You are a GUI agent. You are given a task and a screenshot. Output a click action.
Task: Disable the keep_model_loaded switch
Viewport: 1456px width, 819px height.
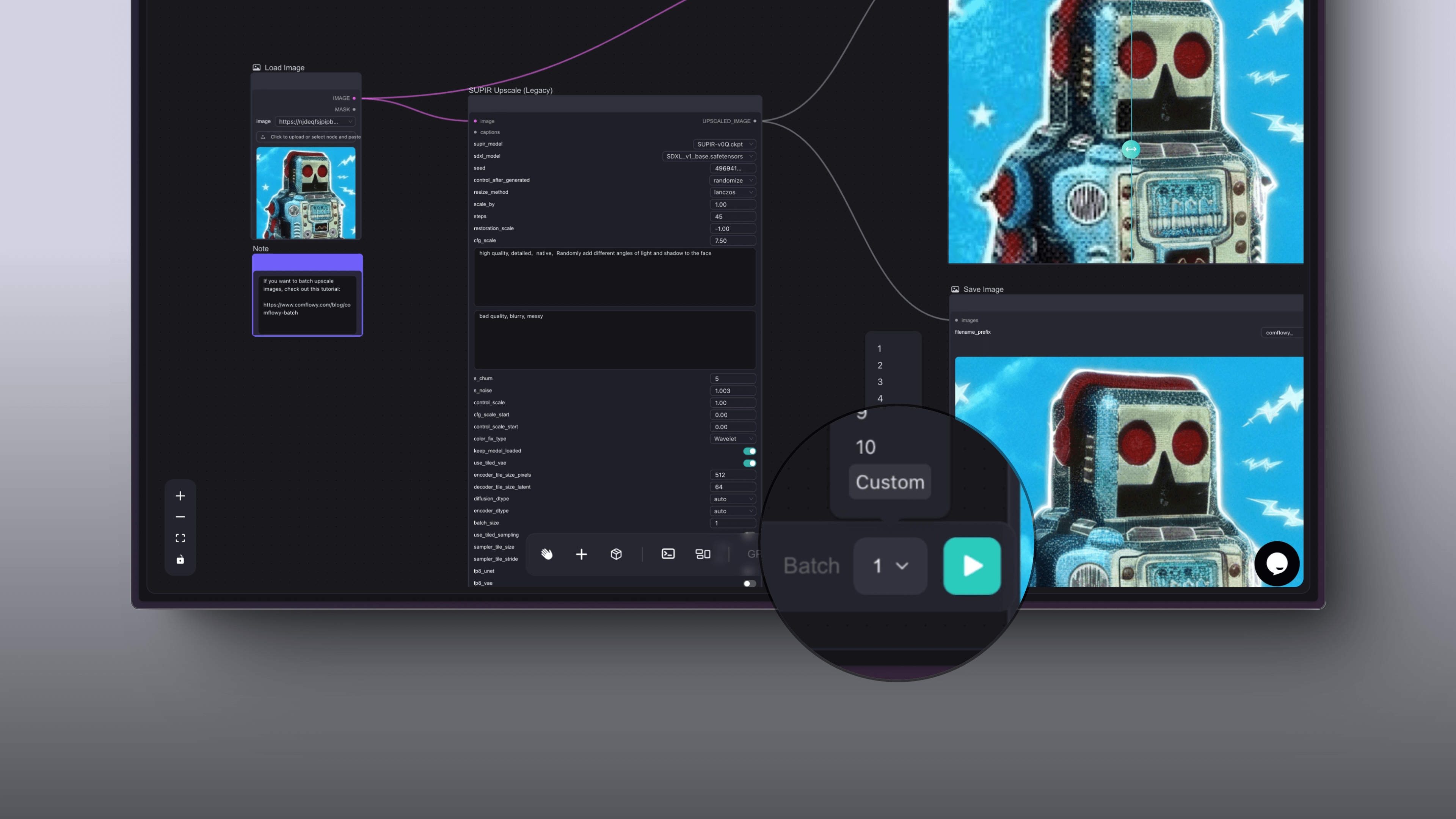pos(750,451)
